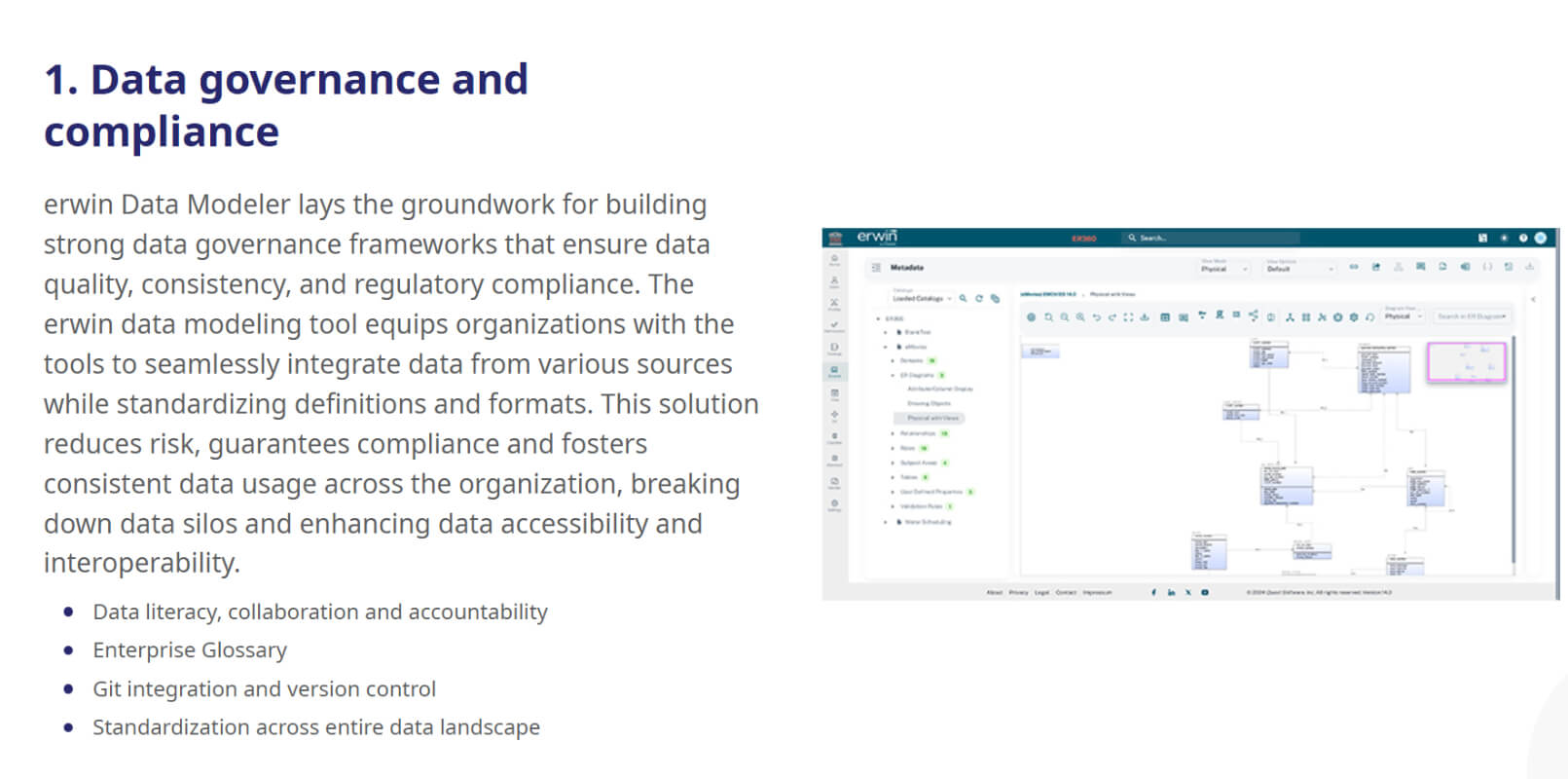1568x779 pixels.
Task: Select User Defined Properties in the catalog tree
Action: point(931,492)
